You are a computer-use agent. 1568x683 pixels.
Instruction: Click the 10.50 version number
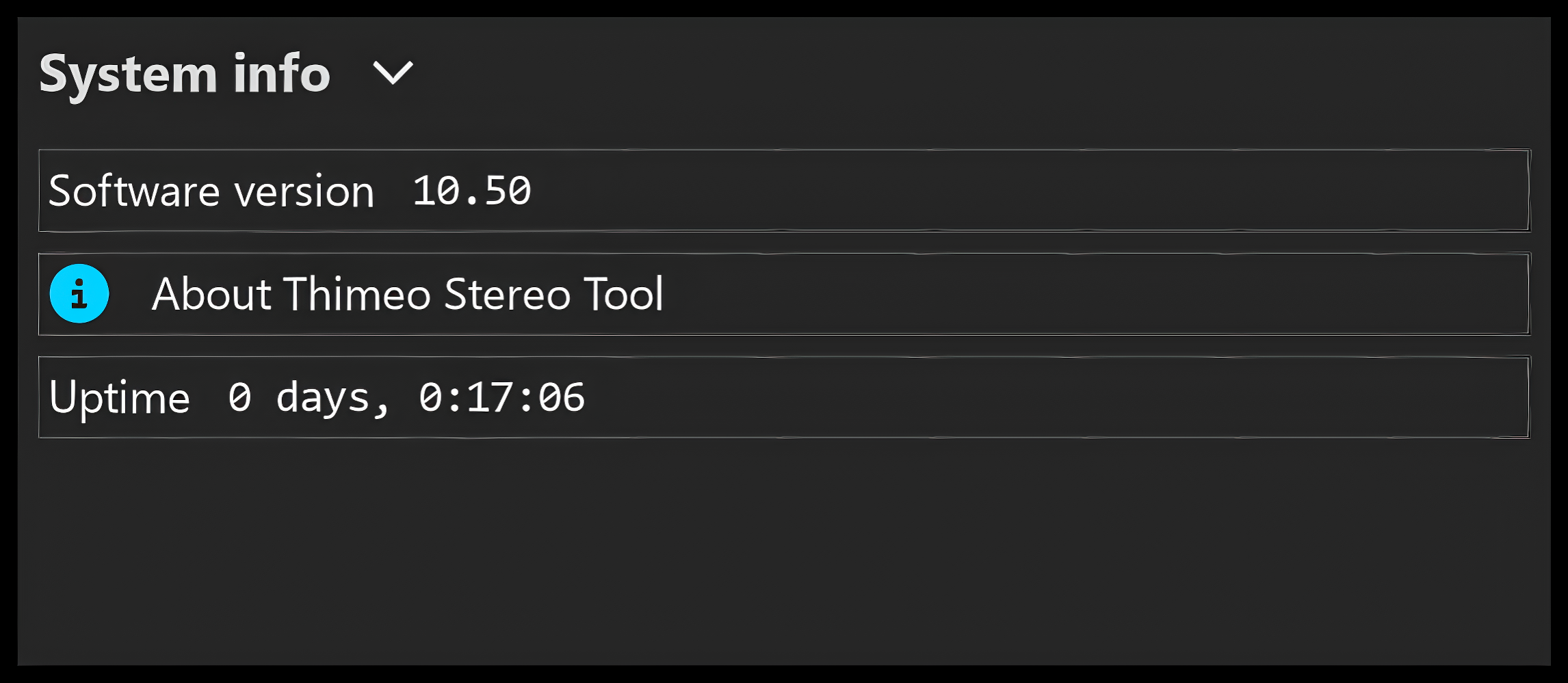471,190
